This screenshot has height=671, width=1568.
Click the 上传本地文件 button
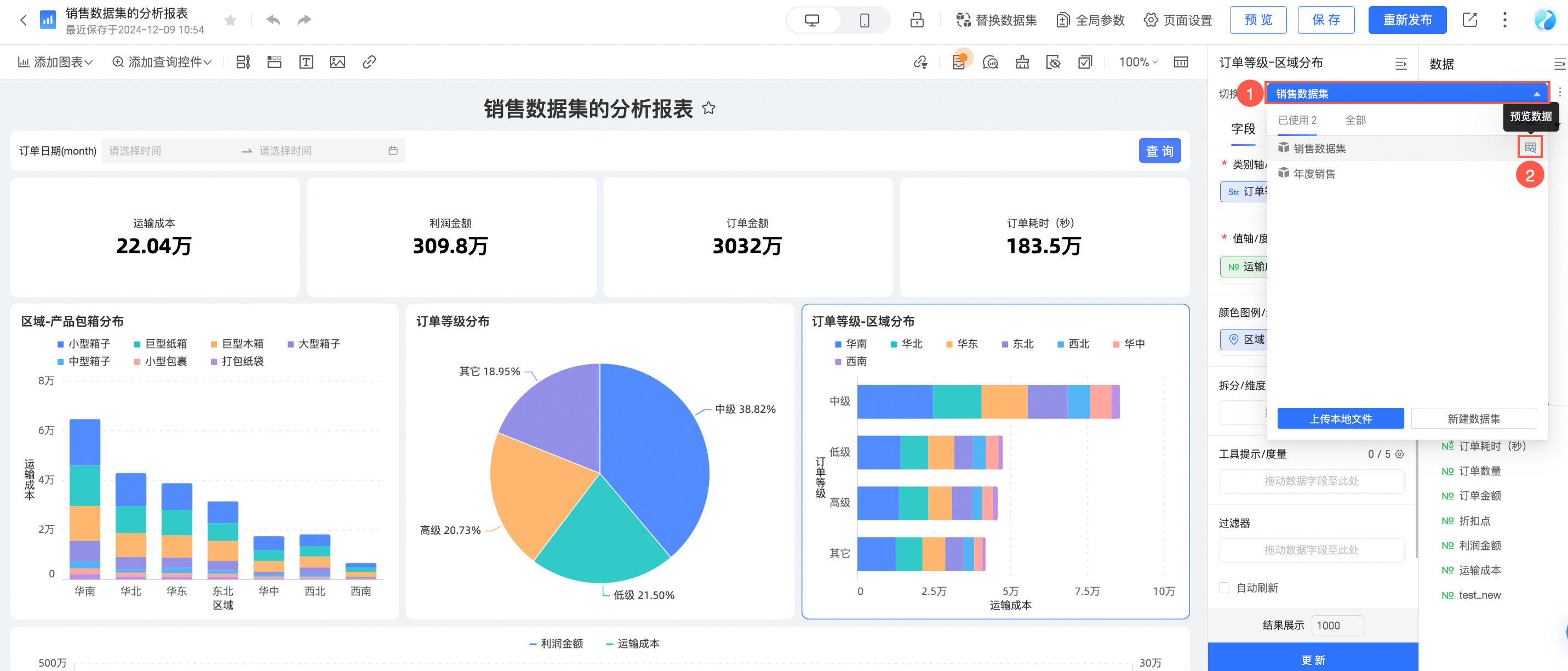pos(1340,418)
